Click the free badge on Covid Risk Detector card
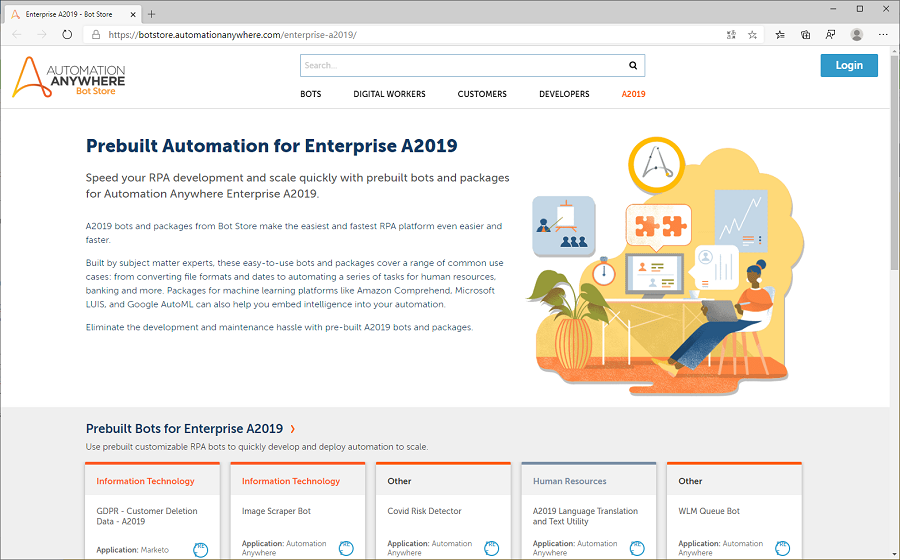This screenshot has width=900, height=560. point(492,548)
